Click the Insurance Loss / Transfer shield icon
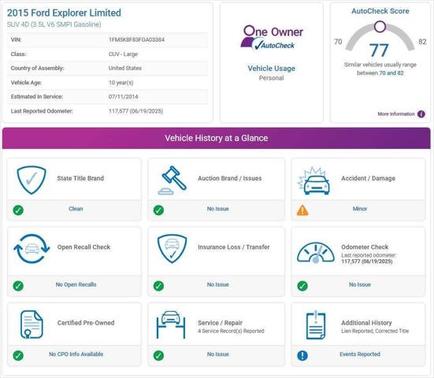This screenshot has height=378, width=434. point(172,248)
